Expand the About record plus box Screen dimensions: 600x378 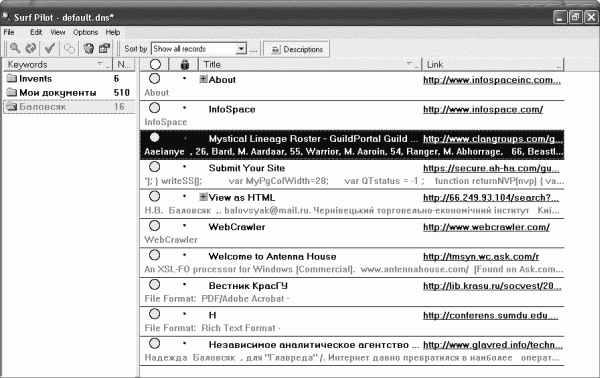(x=204, y=79)
